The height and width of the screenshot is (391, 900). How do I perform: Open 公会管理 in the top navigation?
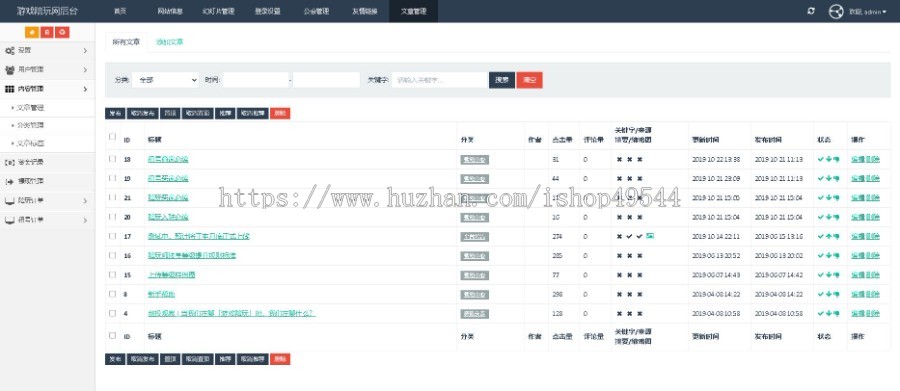316,11
